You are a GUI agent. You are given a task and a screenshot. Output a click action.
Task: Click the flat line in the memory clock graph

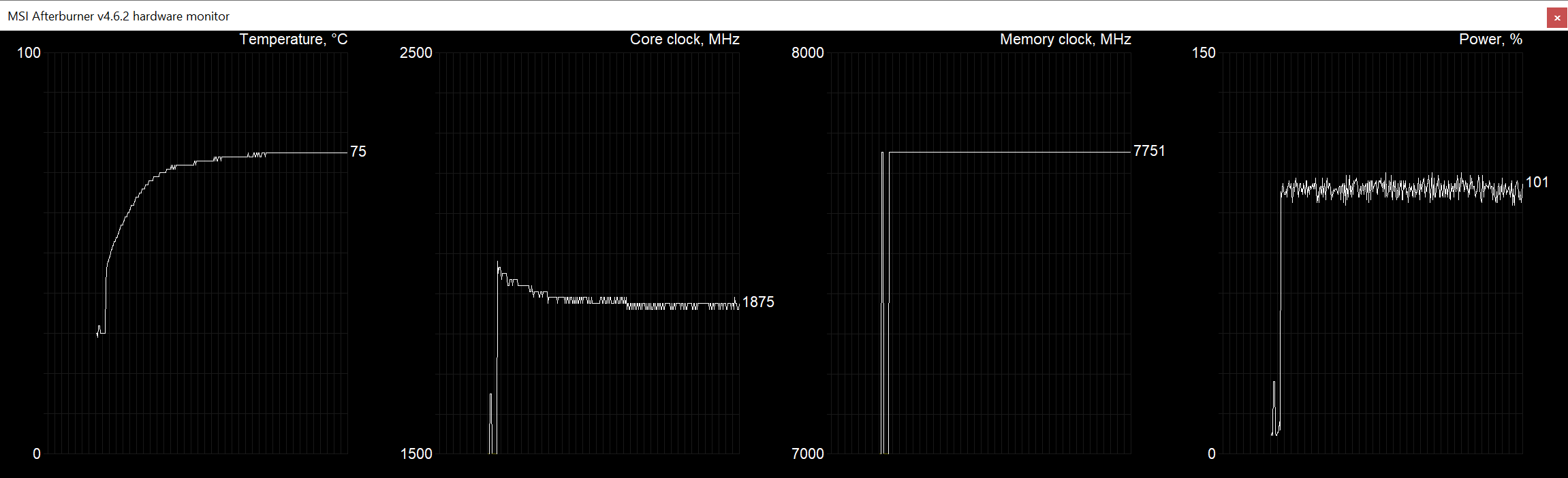click(1008, 152)
